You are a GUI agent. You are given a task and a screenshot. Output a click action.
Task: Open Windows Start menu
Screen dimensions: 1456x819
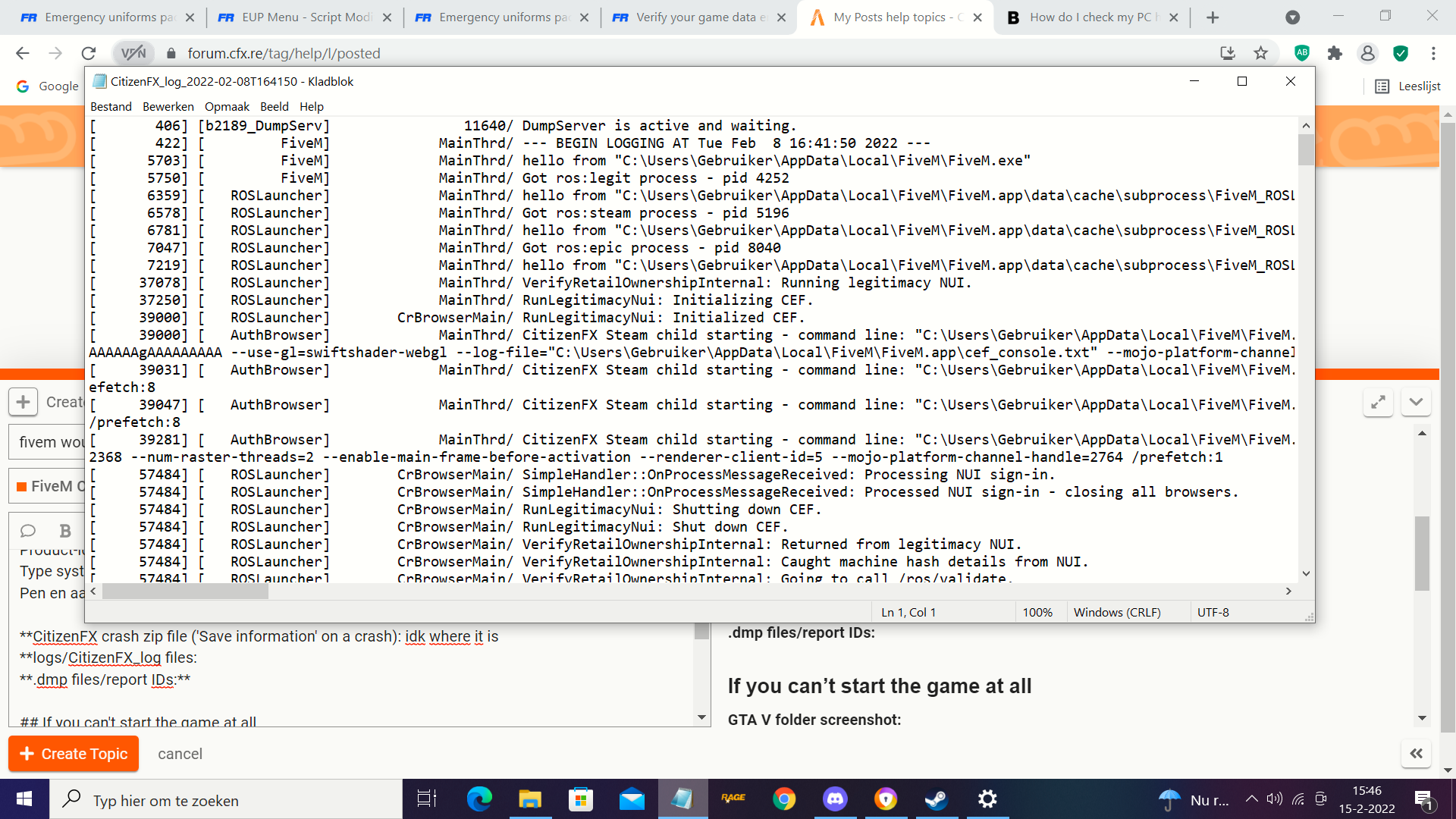(x=24, y=799)
